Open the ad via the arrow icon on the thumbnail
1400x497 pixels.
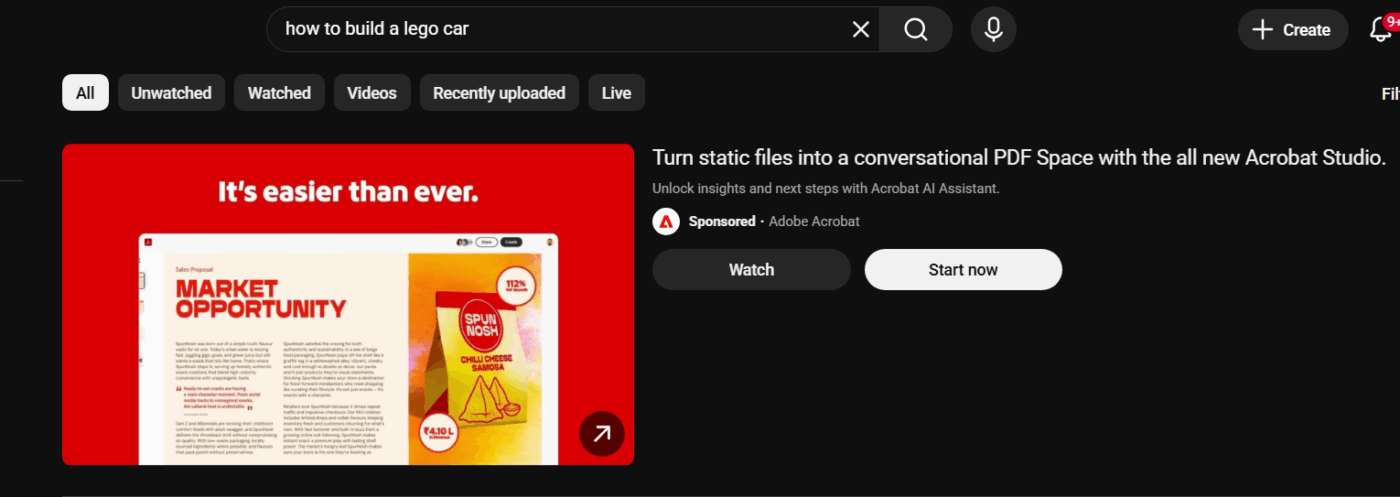coord(602,433)
